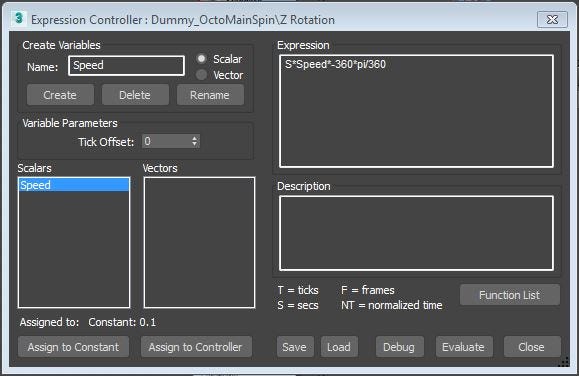Viewport: 579px width, 376px height.
Task: Select the Vector radio button
Action: [x=201, y=75]
